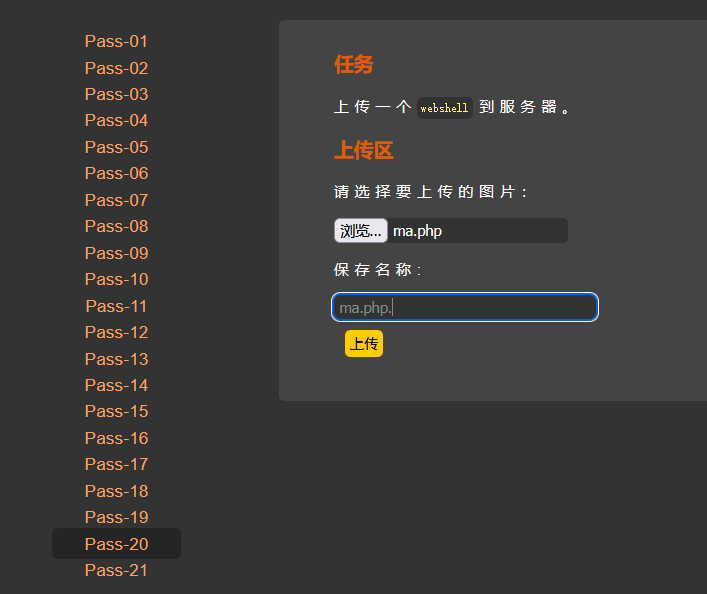Navigate to Pass-05

116,147
